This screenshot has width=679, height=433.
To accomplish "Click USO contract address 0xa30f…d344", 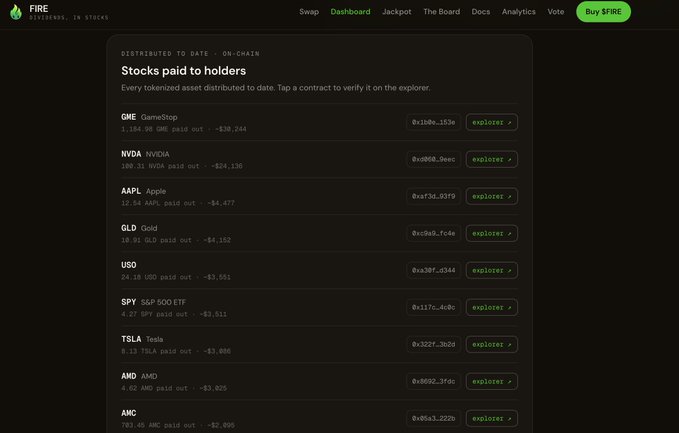I will (x=433, y=270).
